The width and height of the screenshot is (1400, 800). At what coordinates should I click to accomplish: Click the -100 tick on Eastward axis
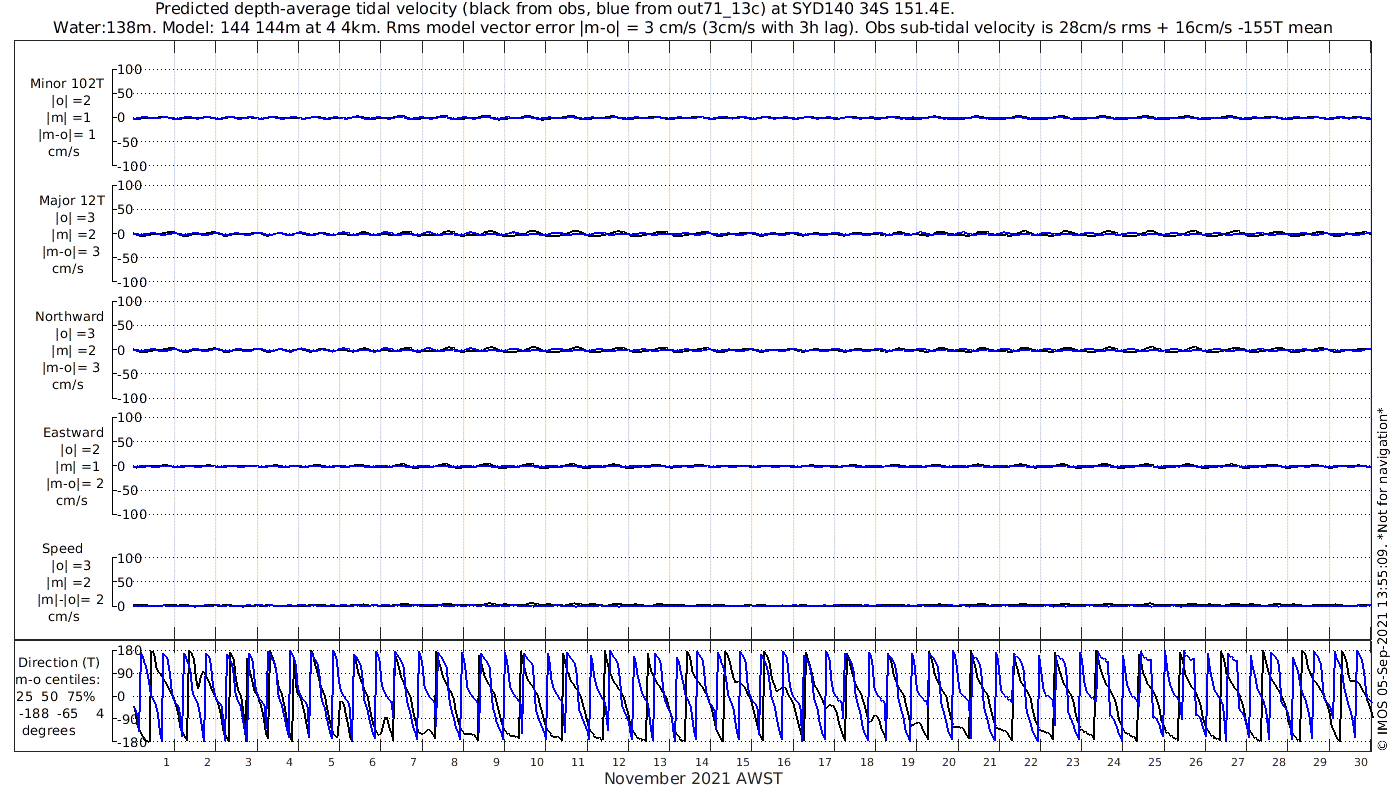(129, 514)
